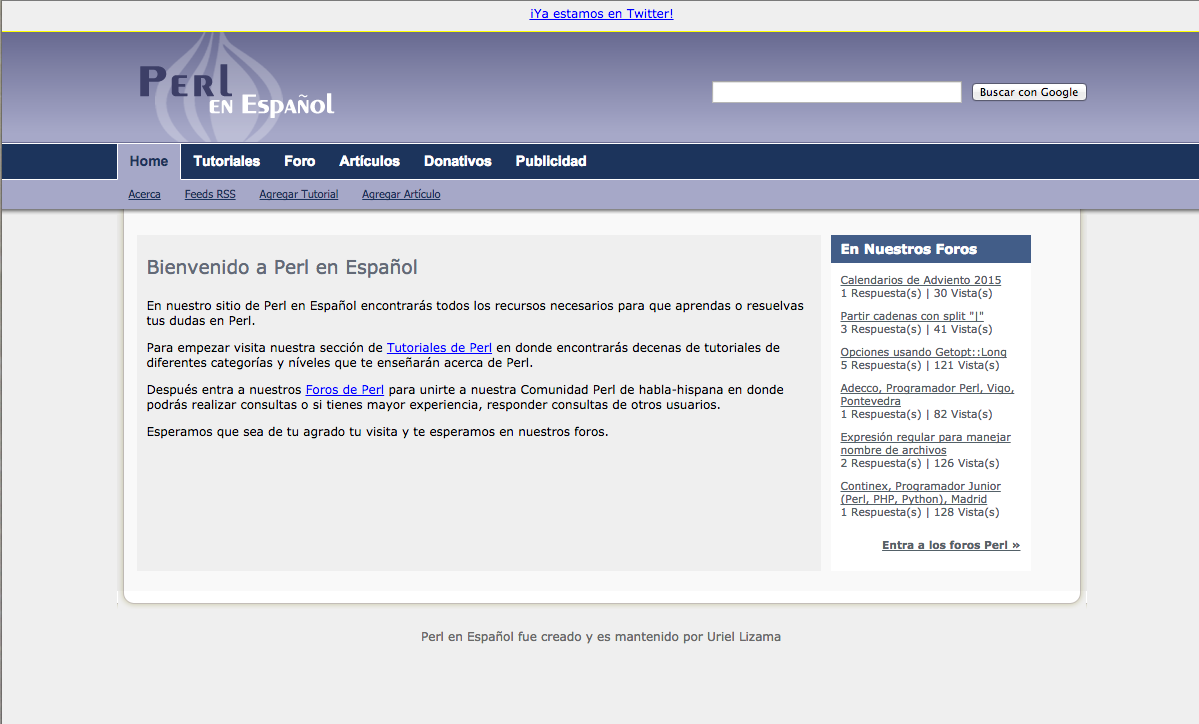
Task: Open the Tutoriales de Perl link
Action: [439, 348]
